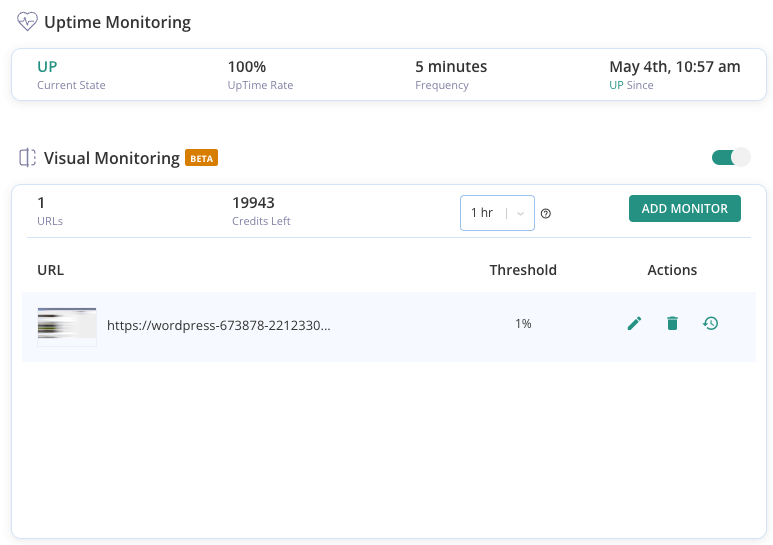
Task: Click the BETA badge next to Visual Monitoring
Action: click(x=201, y=158)
